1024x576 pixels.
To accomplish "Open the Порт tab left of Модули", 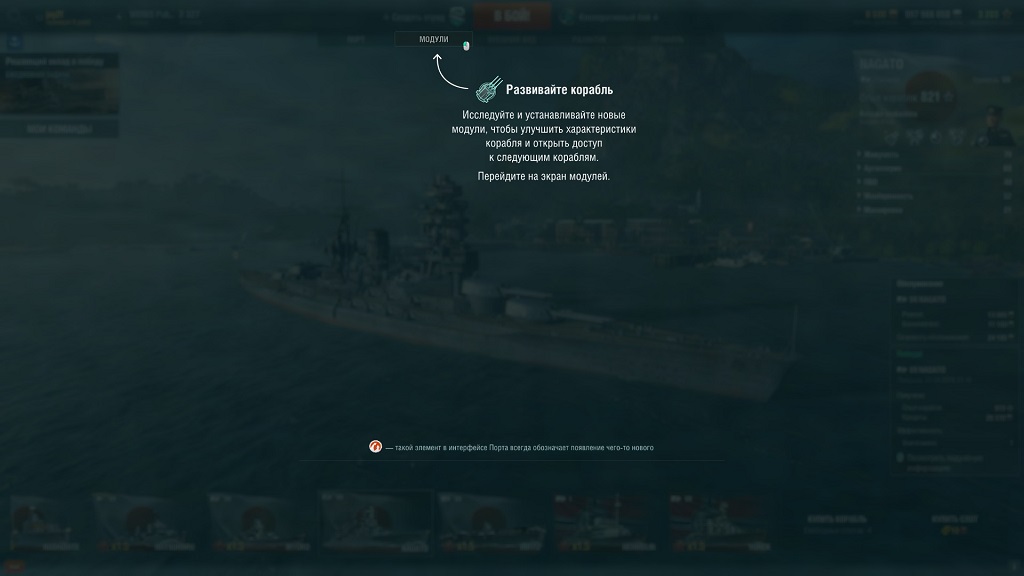I will click(356, 40).
